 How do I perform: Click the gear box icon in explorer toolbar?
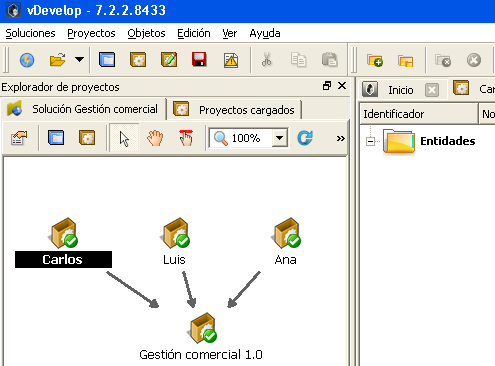[x=87, y=138]
